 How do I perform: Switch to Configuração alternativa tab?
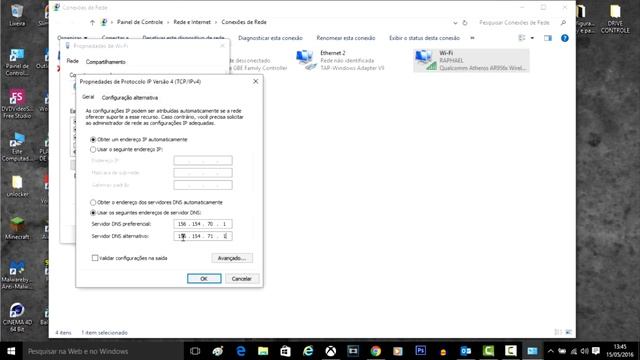130,98
